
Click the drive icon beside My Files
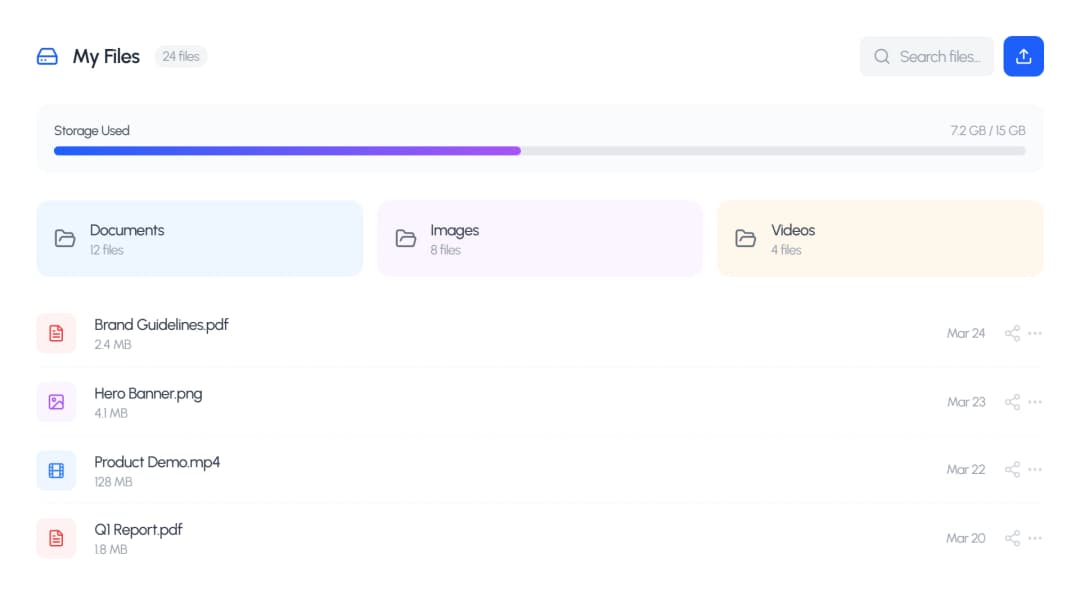[x=47, y=56]
